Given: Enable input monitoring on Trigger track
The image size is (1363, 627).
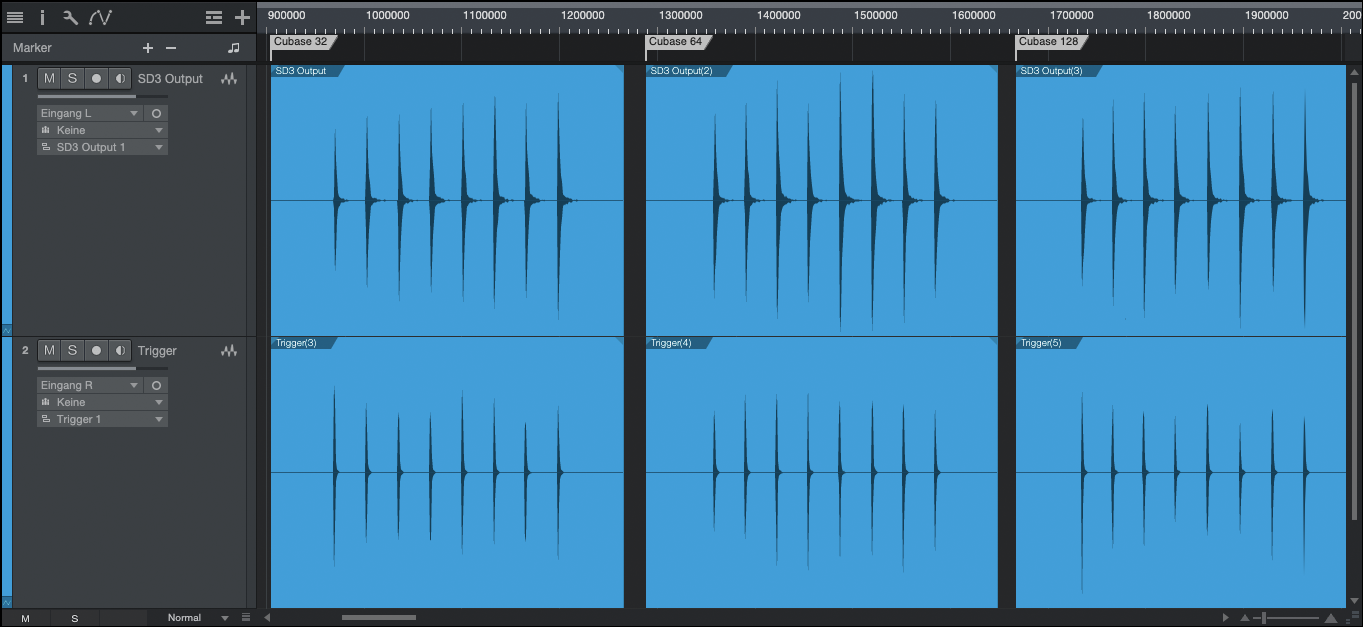Looking at the screenshot, I should coord(120,351).
